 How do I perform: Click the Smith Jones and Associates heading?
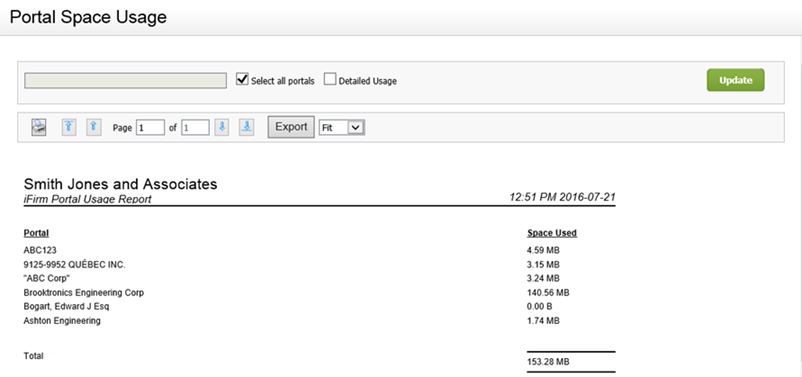coord(121,184)
